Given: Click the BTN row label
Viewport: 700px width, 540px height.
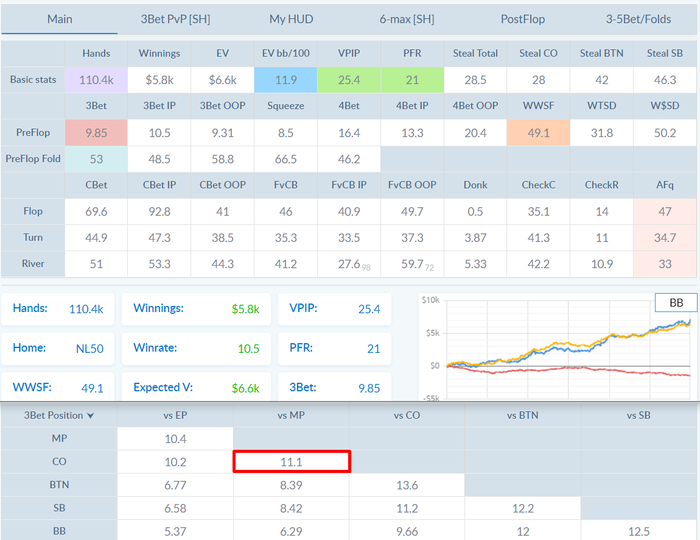Looking at the screenshot, I should point(59,485).
